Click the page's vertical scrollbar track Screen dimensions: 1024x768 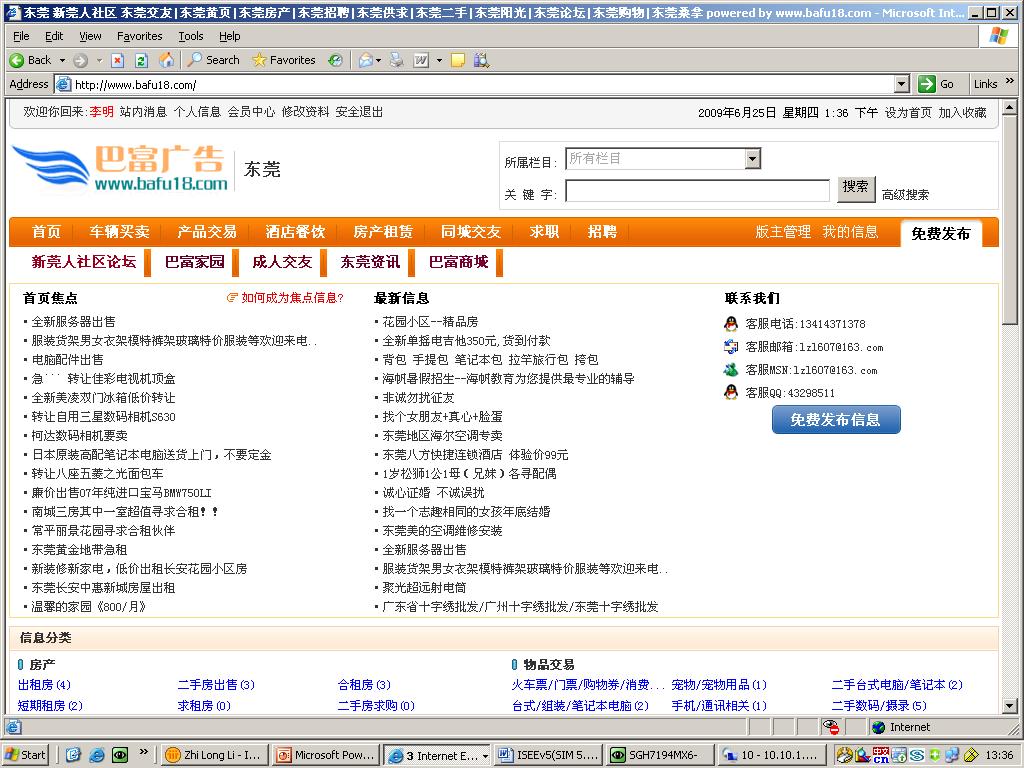pos(1010,500)
